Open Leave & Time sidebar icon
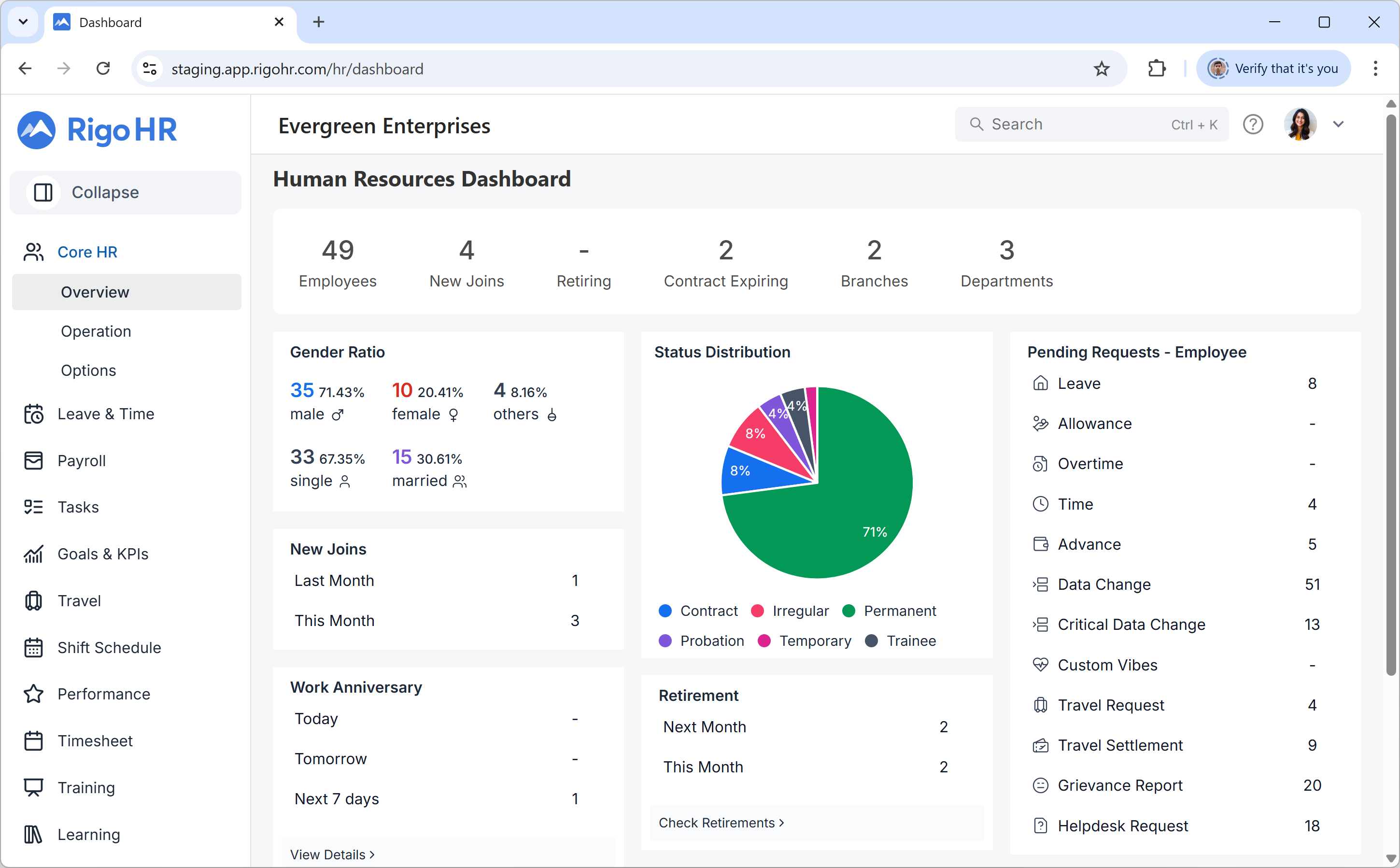 33,414
